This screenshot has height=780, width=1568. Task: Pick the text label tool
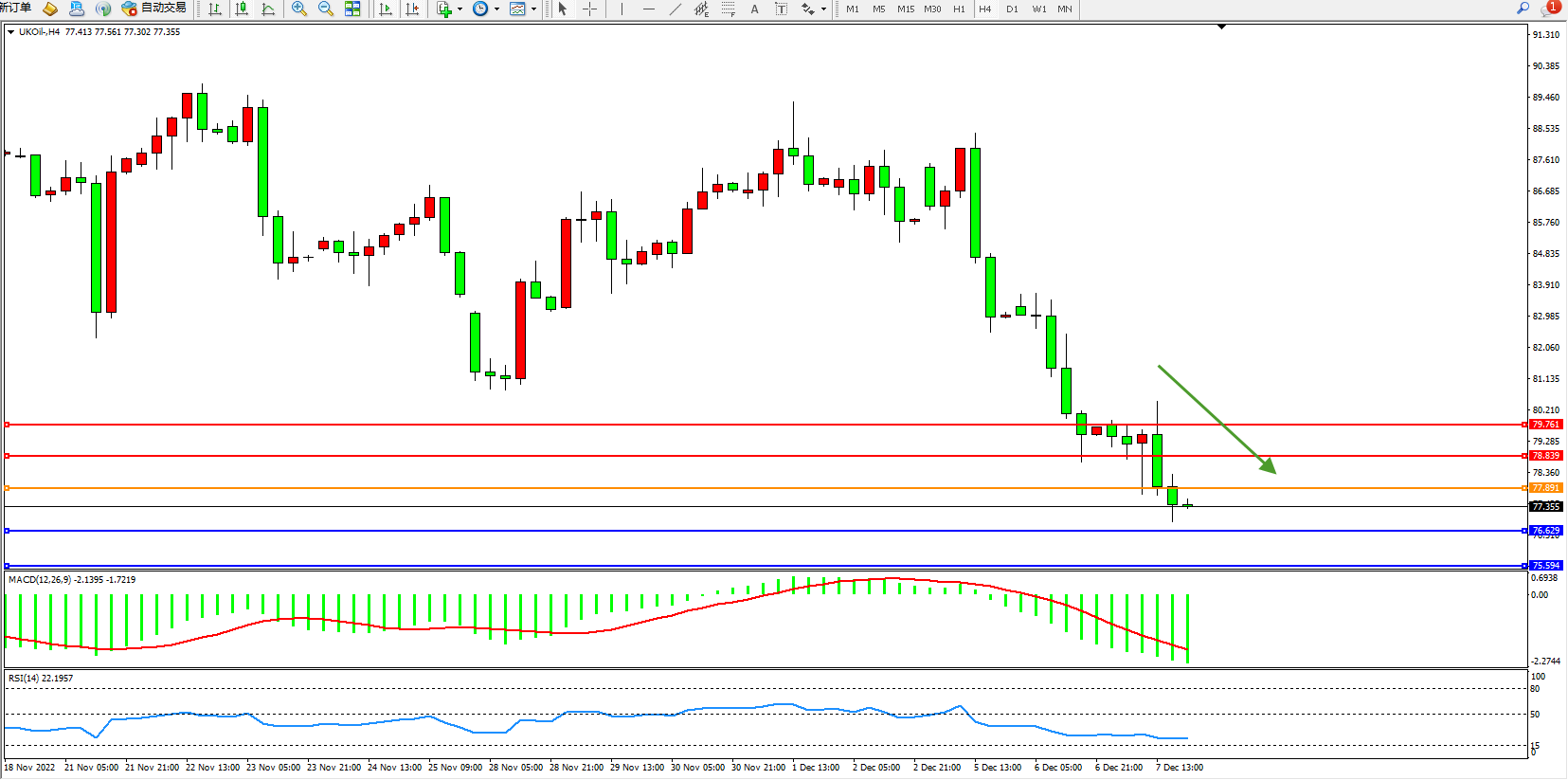click(x=781, y=9)
